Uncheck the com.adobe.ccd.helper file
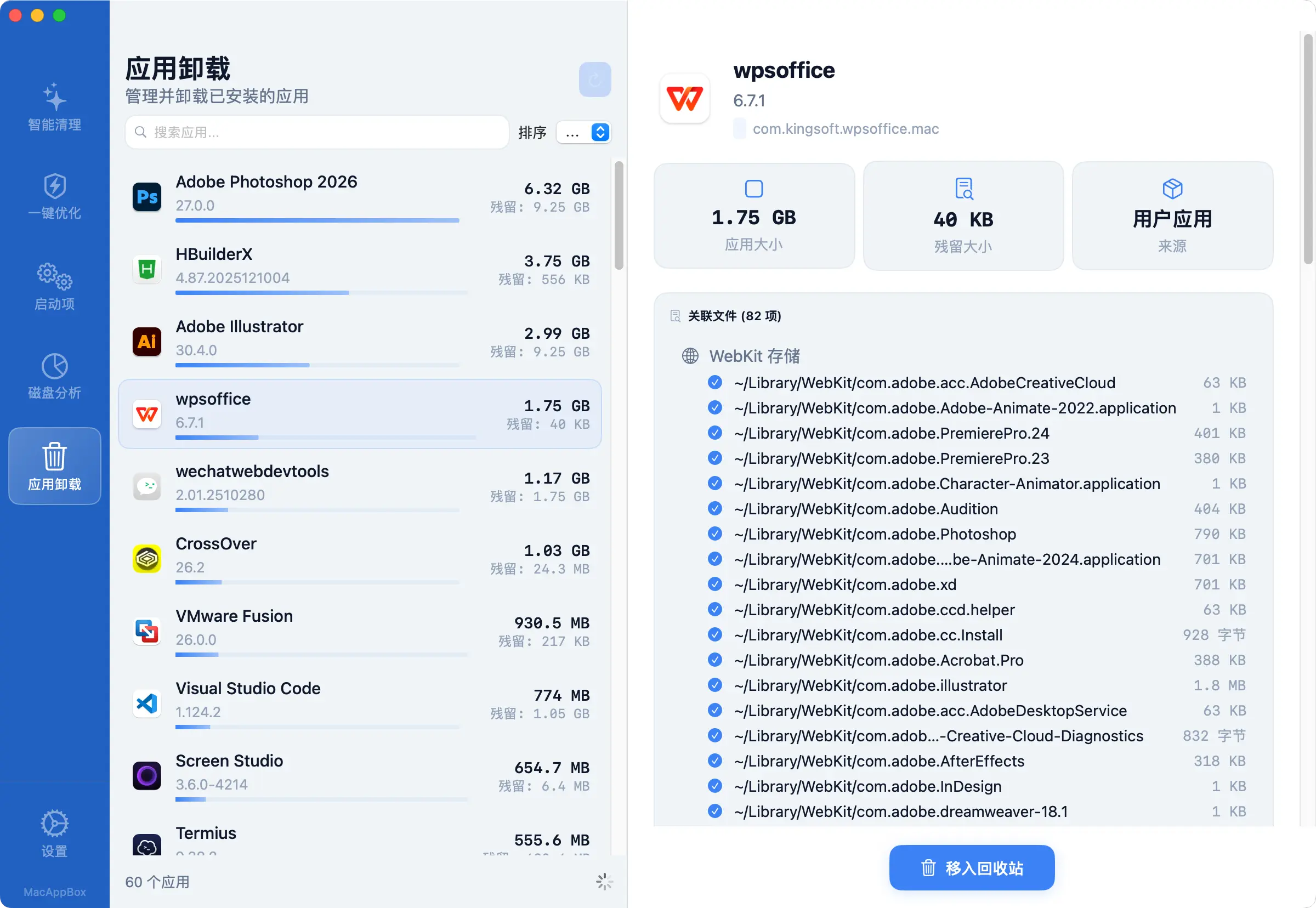The image size is (1316, 908). click(x=714, y=609)
